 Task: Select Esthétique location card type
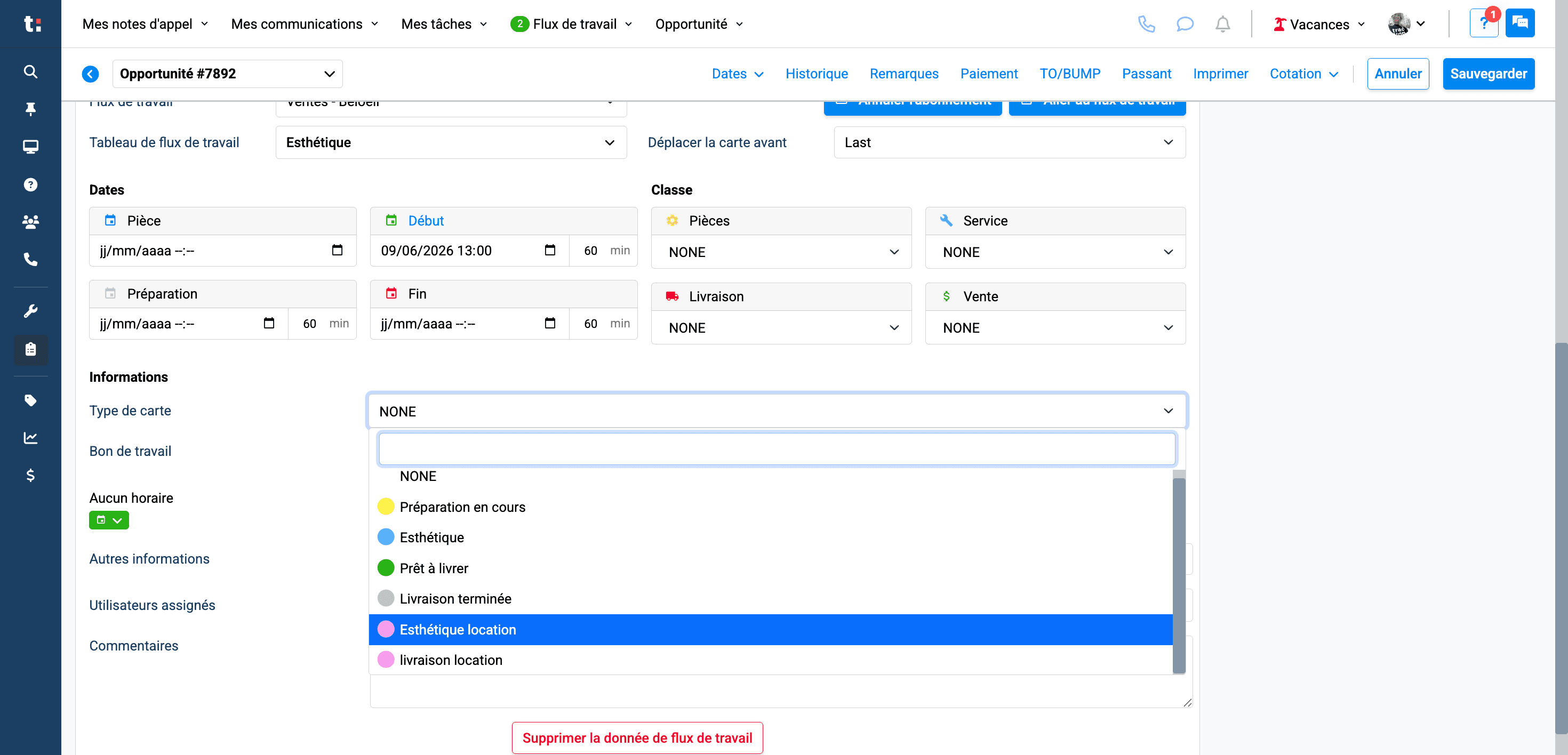tap(771, 630)
